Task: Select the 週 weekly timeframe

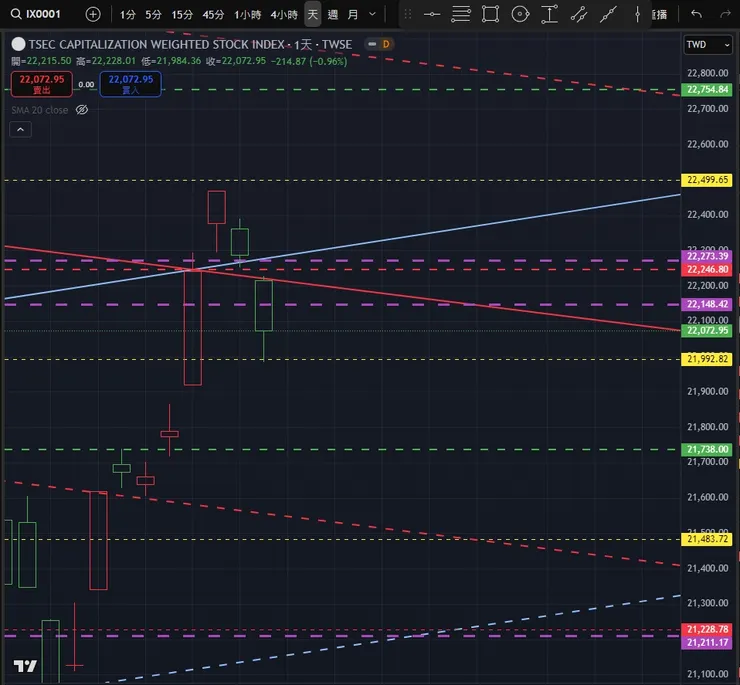Action: coord(333,15)
